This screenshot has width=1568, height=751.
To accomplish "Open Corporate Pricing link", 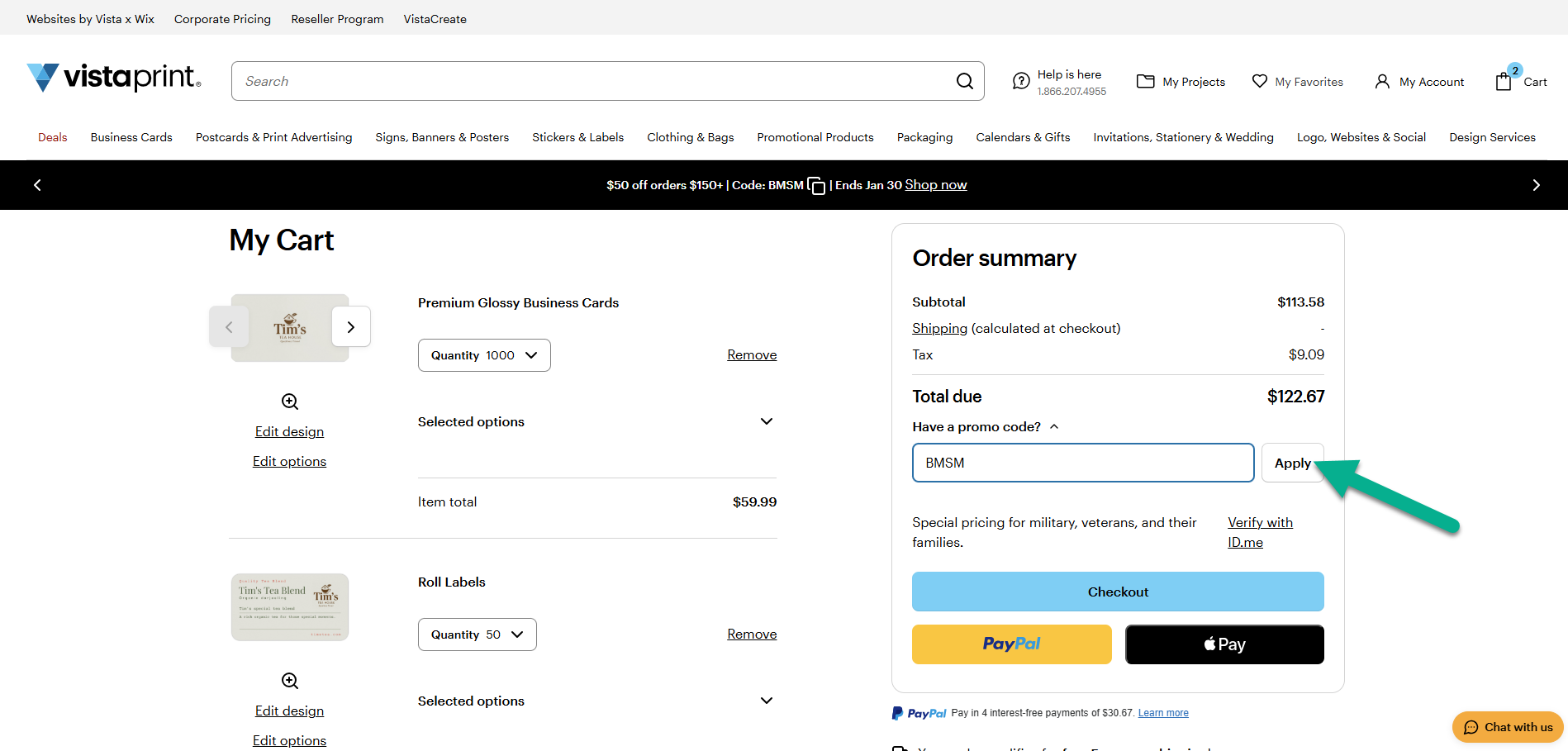I will point(222,19).
